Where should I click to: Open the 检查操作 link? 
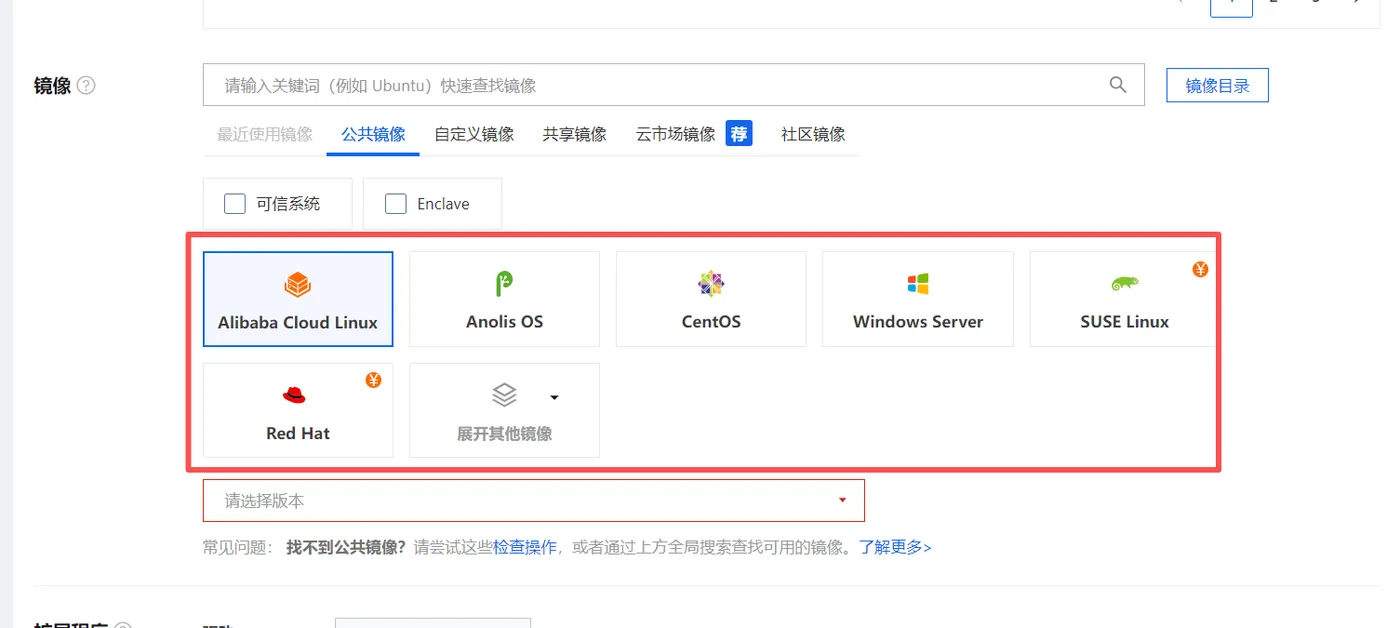[x=525, y=547]
